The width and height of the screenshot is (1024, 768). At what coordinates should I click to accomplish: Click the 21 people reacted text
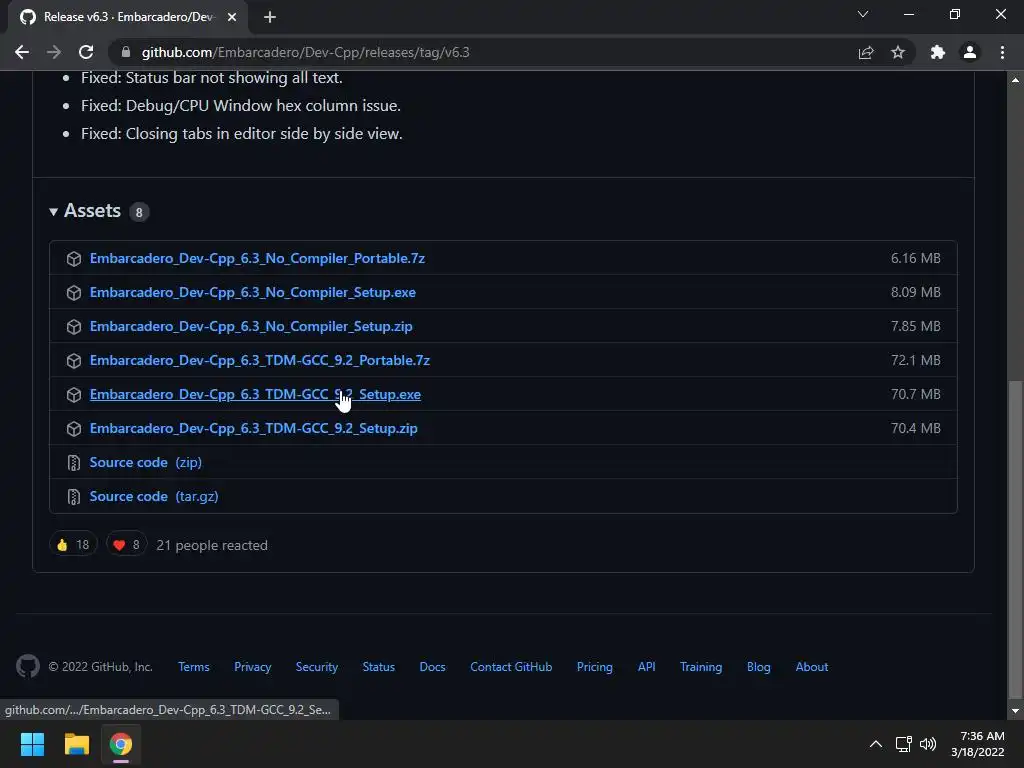pyautogui.click(x=212, y=545)
